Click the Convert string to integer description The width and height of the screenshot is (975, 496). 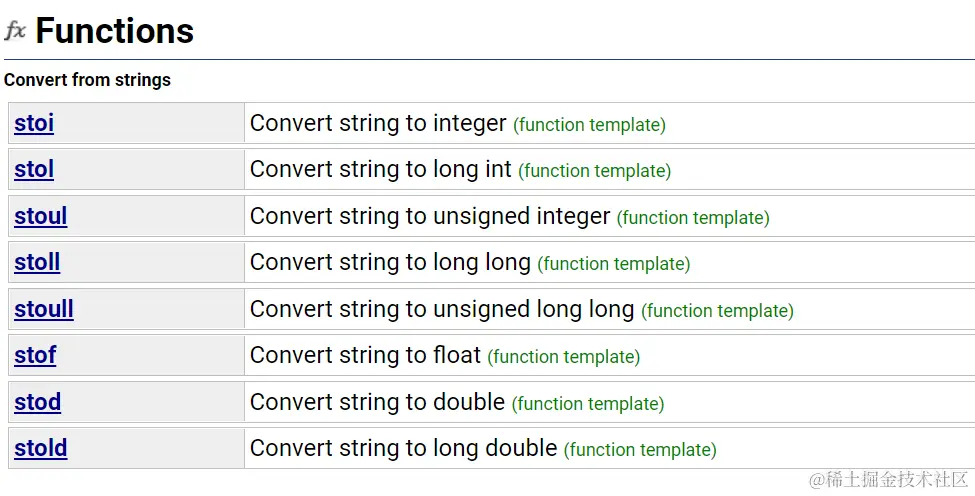tap(378, 123)
